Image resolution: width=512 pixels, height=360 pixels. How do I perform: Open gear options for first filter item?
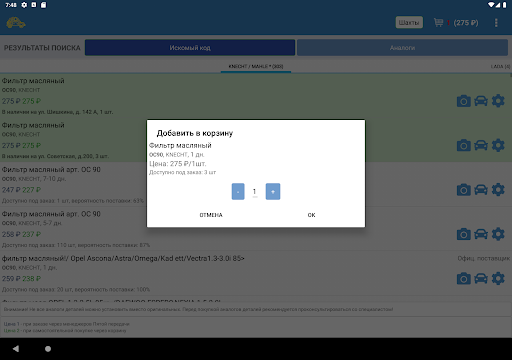[498, 101]
